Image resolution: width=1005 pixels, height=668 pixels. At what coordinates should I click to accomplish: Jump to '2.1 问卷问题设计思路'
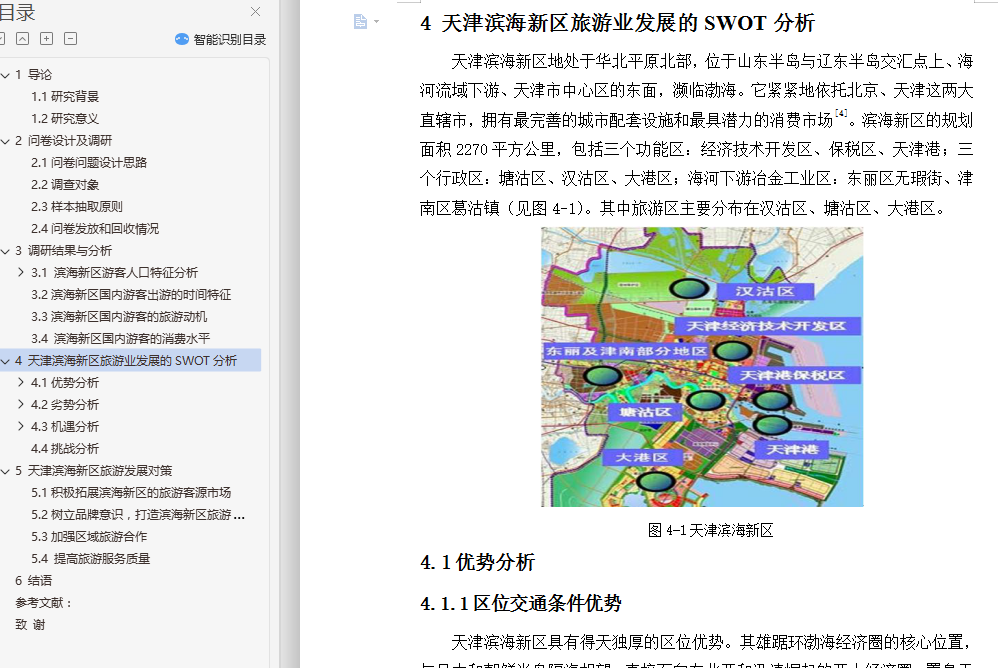[89, 163]
